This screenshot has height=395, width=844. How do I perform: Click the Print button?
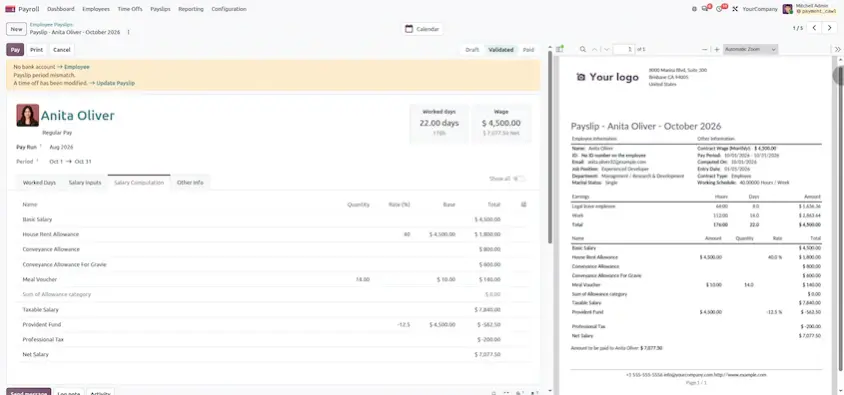click(x=37, y=50)
